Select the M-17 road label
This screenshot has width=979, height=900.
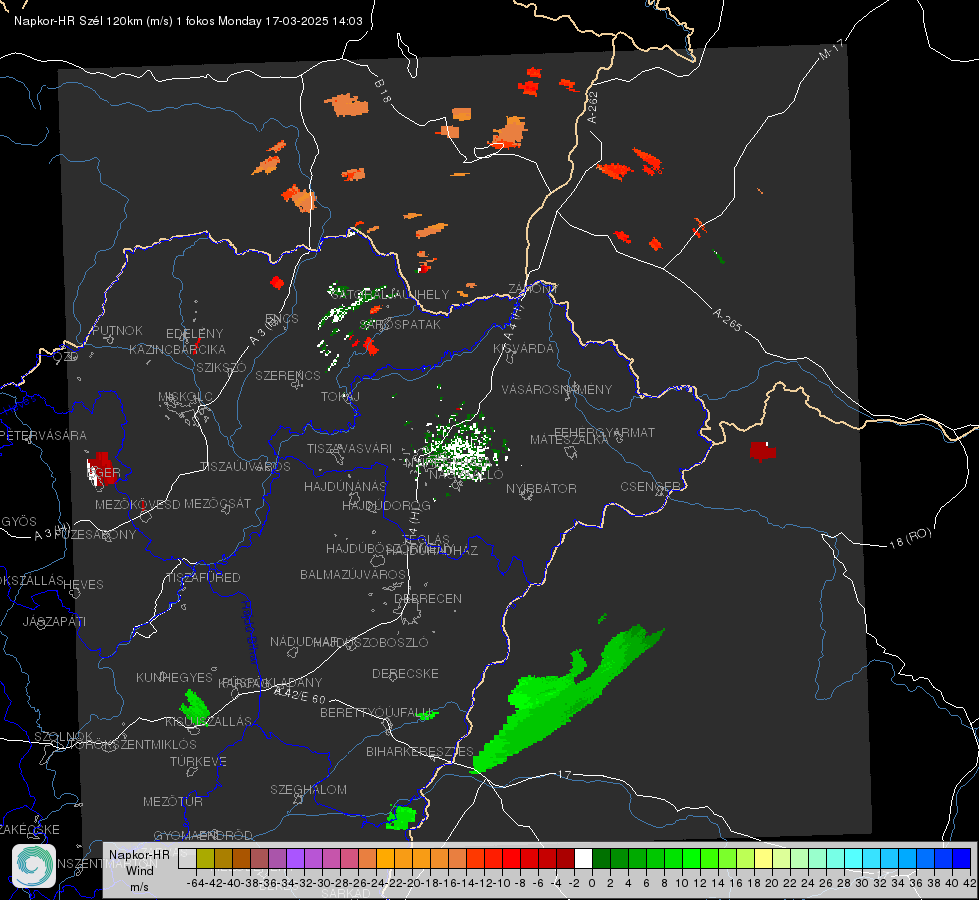[x=831, y=49]
